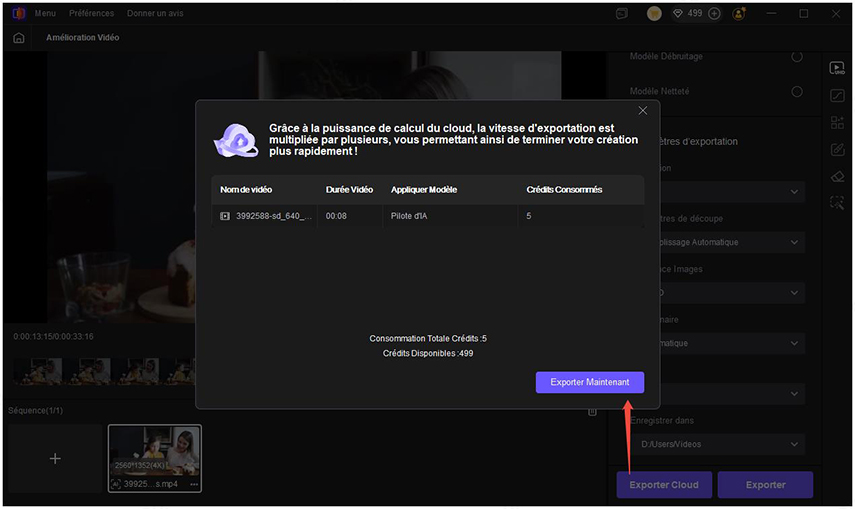
Task: Select the grid-plus tool in sidebar
Action: point(837,122)
